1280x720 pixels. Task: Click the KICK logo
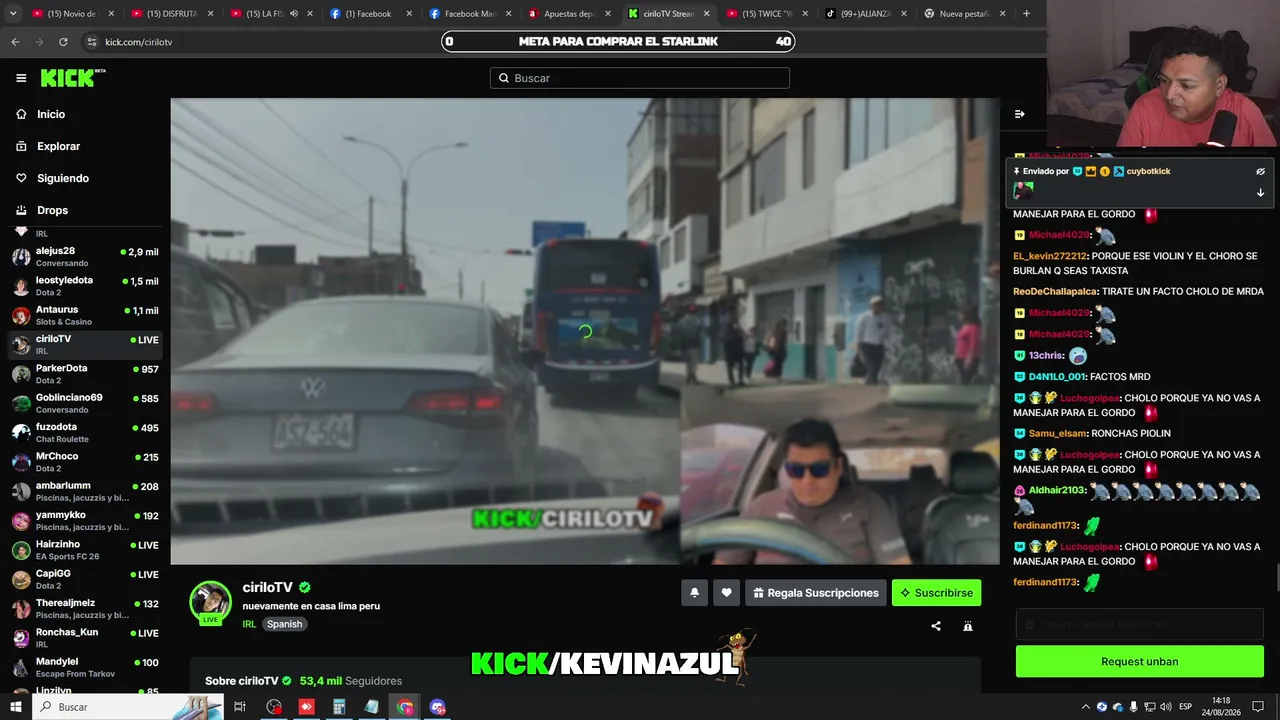pyautogui.click(x=73, y=78)
